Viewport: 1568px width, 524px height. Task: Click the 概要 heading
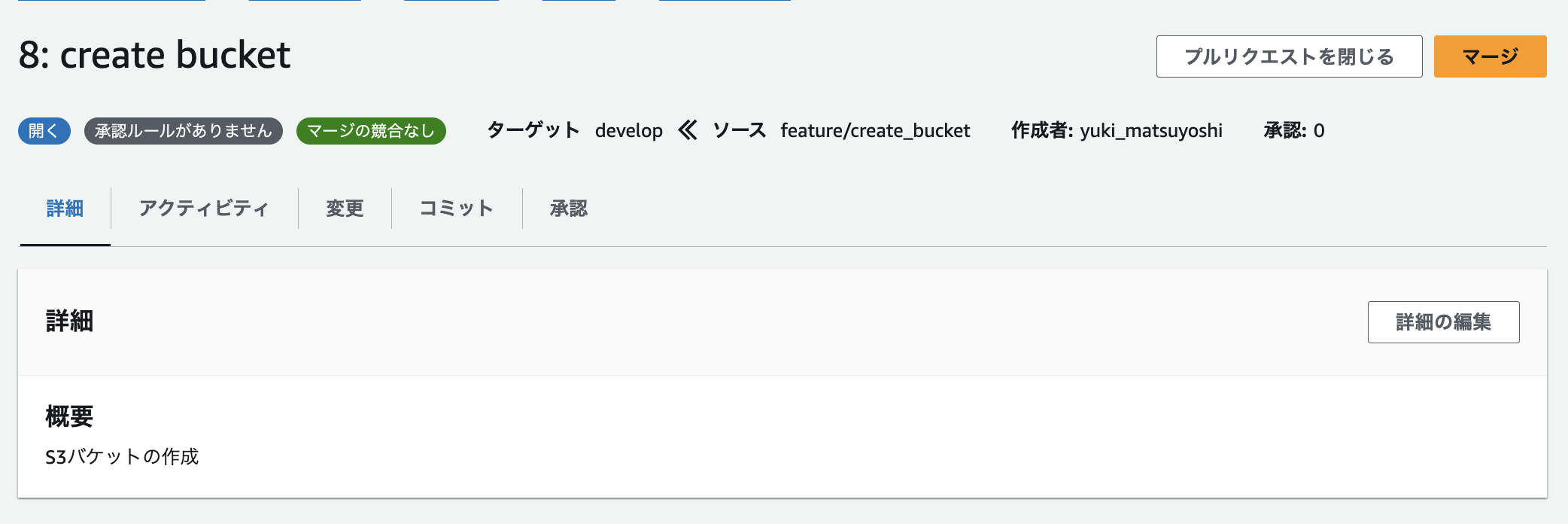(69, 416)
